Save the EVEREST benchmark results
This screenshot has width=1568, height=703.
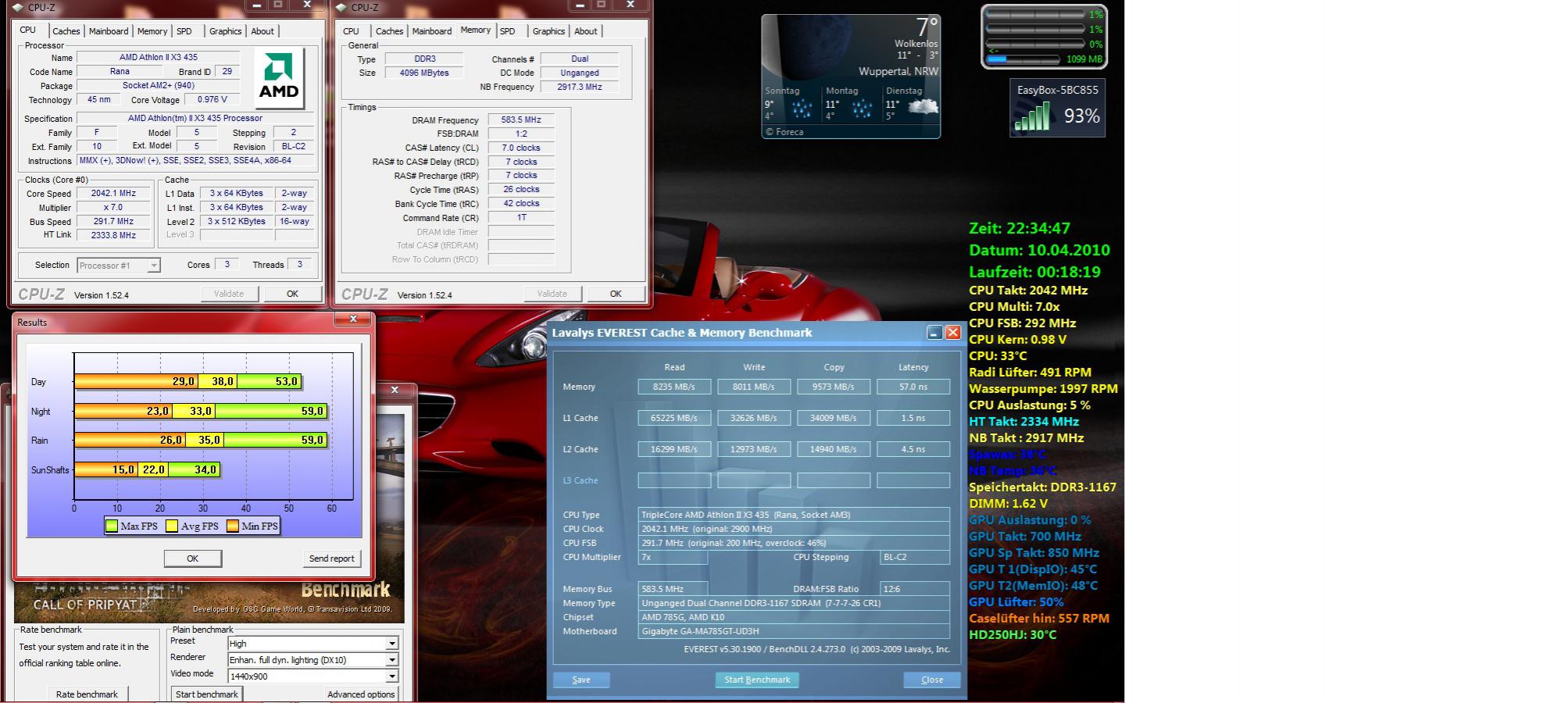(x=581, y=680)
